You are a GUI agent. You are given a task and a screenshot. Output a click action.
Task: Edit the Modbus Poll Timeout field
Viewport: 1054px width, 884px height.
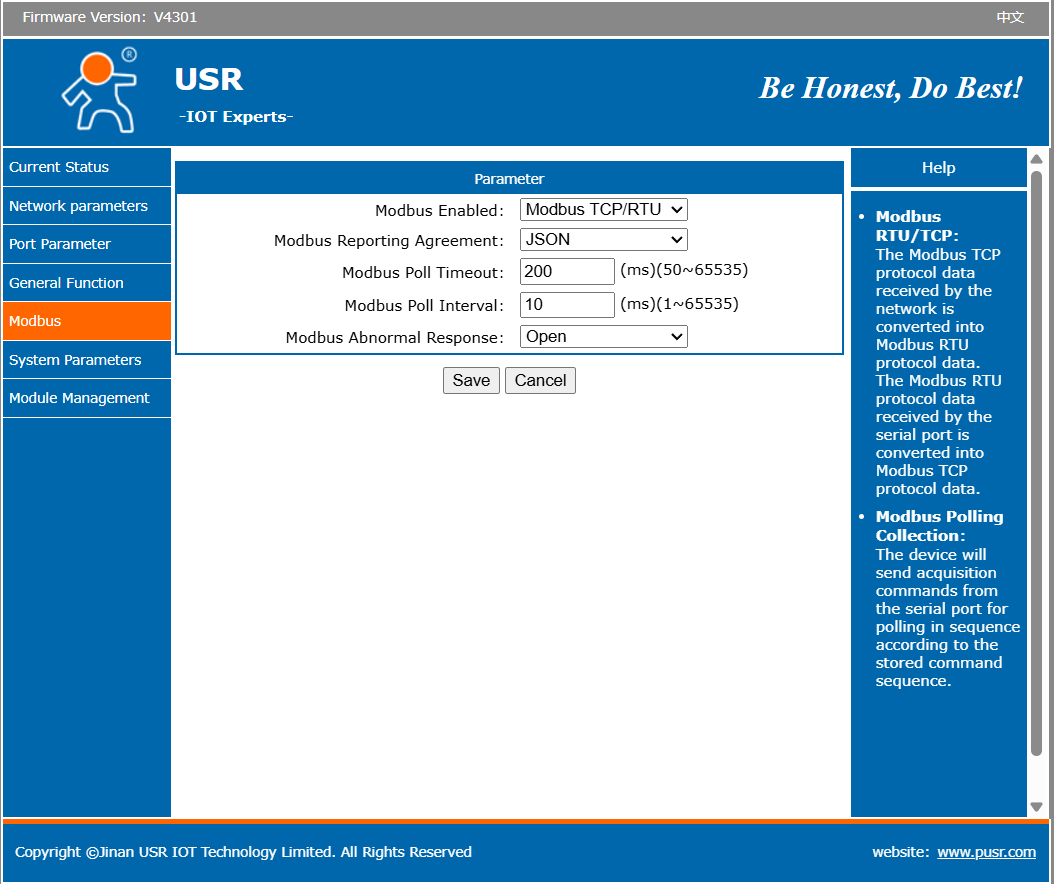(567, 271)
